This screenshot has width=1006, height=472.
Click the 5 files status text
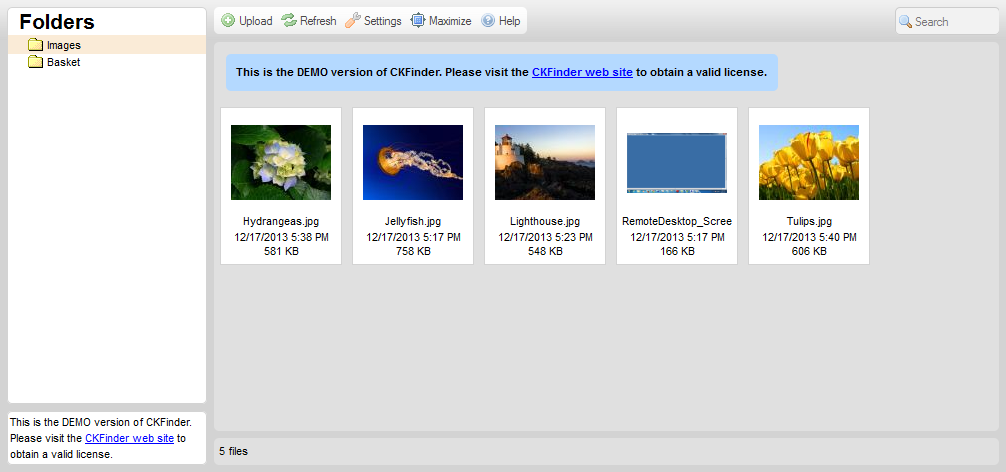(x=234, y=451)
